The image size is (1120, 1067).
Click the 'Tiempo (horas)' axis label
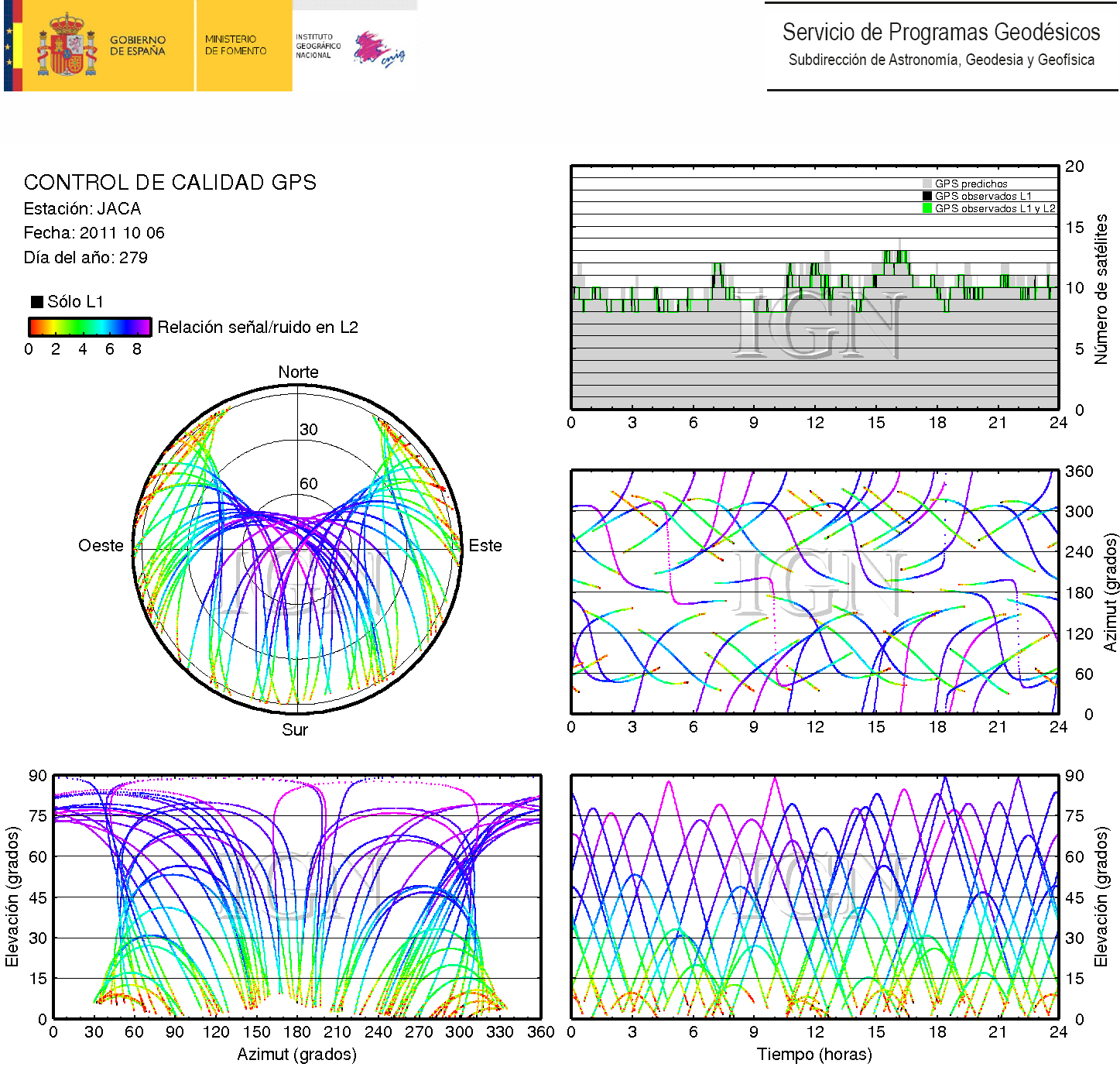coord(814,1055)
